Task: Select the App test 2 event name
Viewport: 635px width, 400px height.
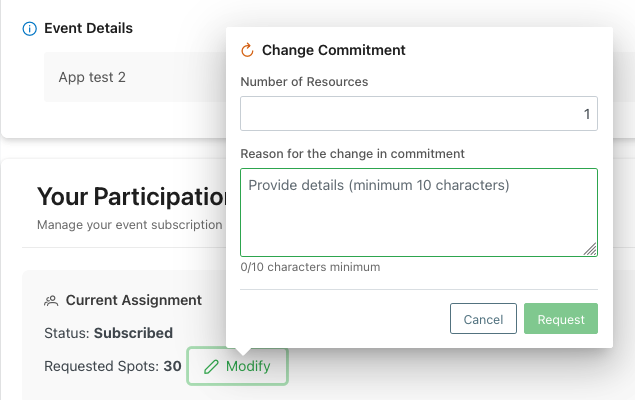Action: (92, 77)
